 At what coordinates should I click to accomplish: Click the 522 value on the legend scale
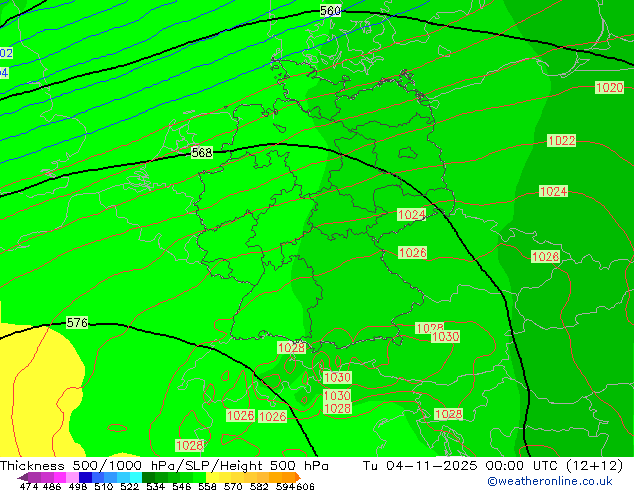pyautogui.click(x=129, y=486)
